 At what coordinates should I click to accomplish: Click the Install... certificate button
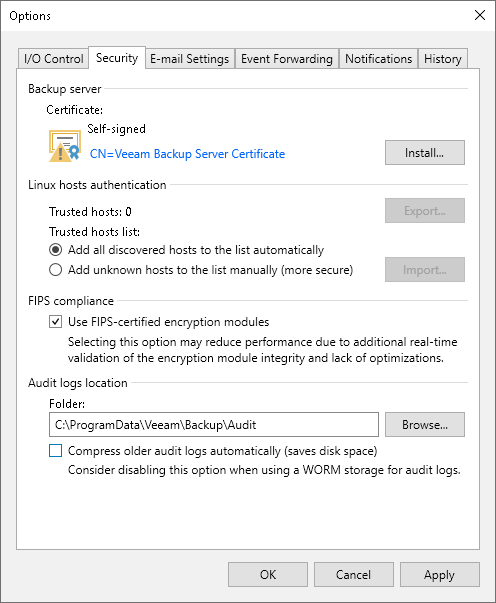tap(424, 153)
